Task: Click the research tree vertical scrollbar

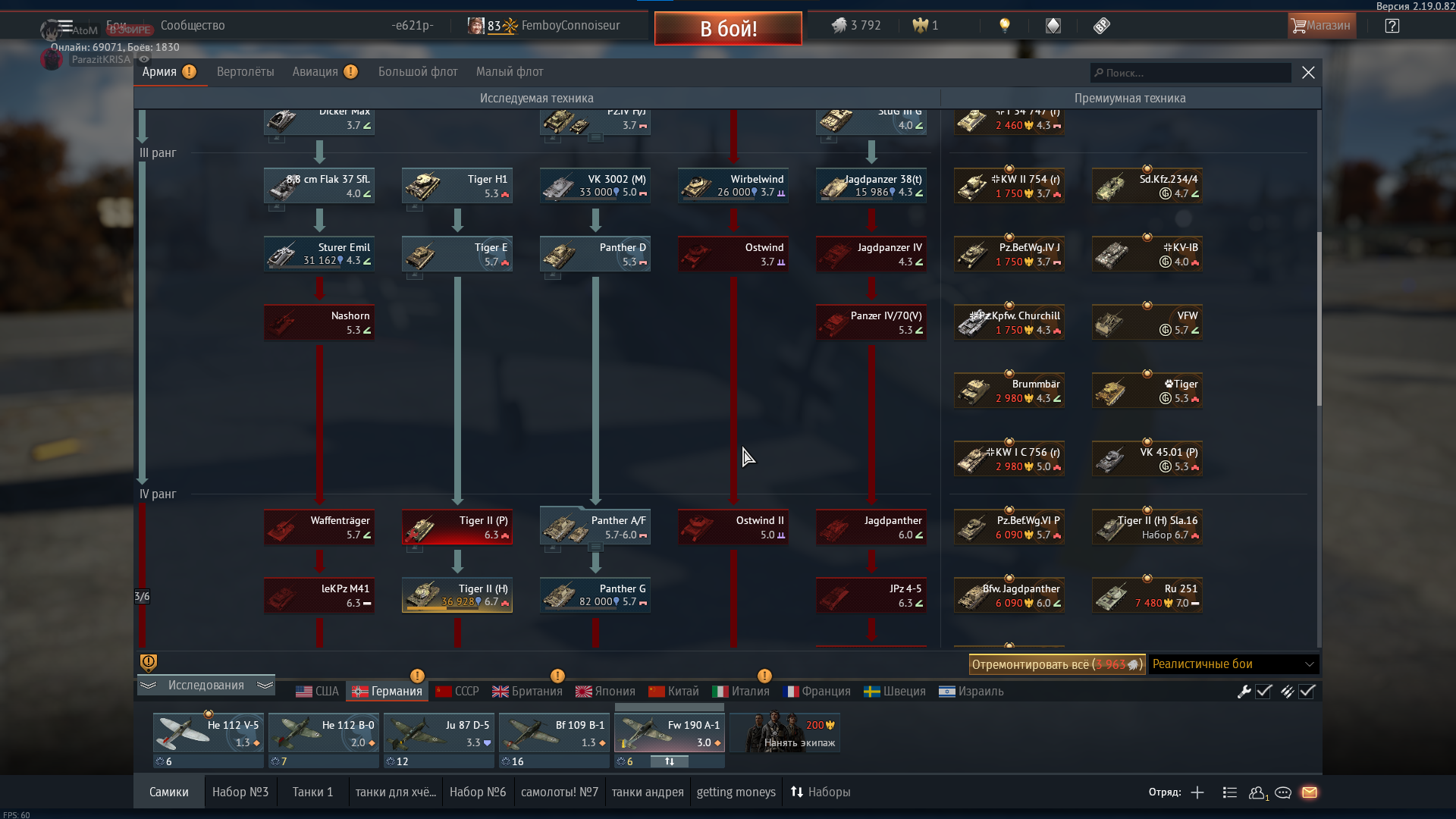Action: pos(1319,318)
